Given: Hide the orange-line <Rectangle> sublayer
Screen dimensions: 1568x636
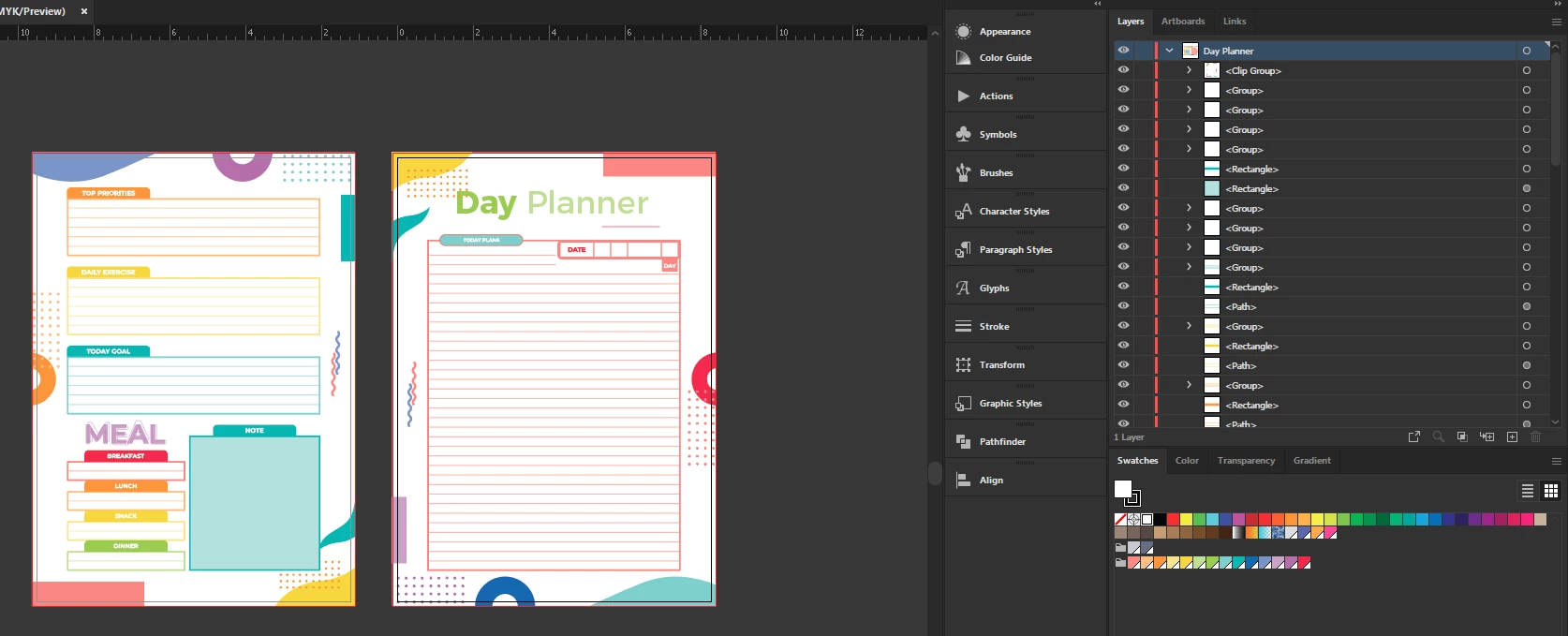Looking at the screenshot, I should tap(1123, 405).
